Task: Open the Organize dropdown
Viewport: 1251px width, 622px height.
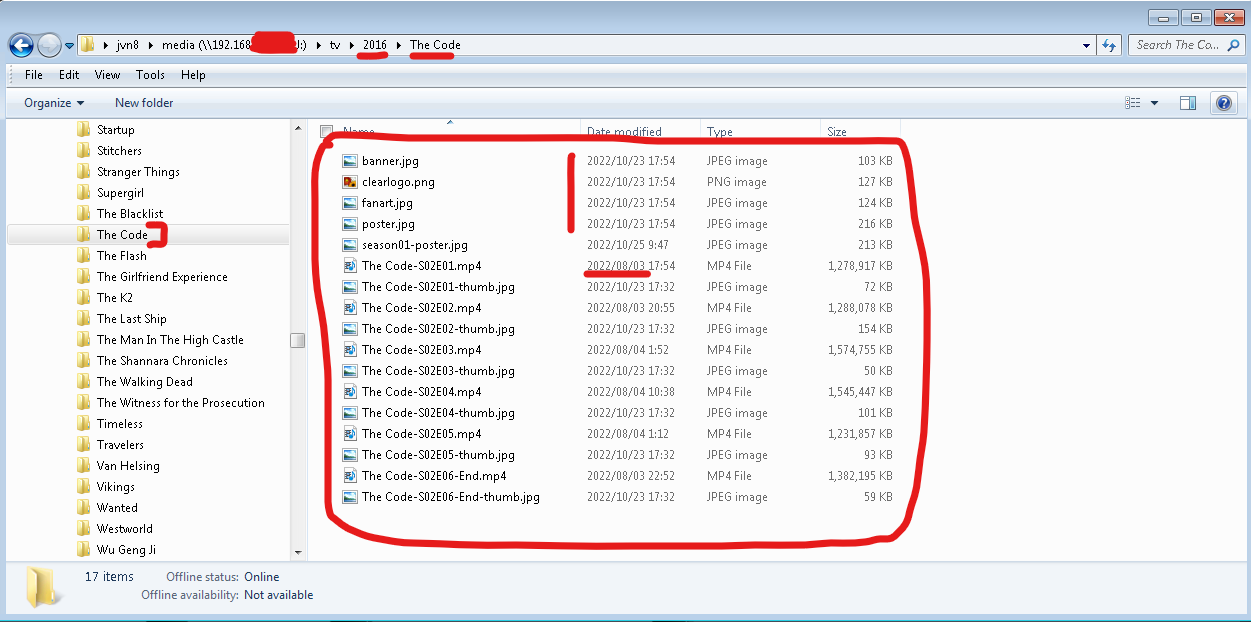Action: 54,103
